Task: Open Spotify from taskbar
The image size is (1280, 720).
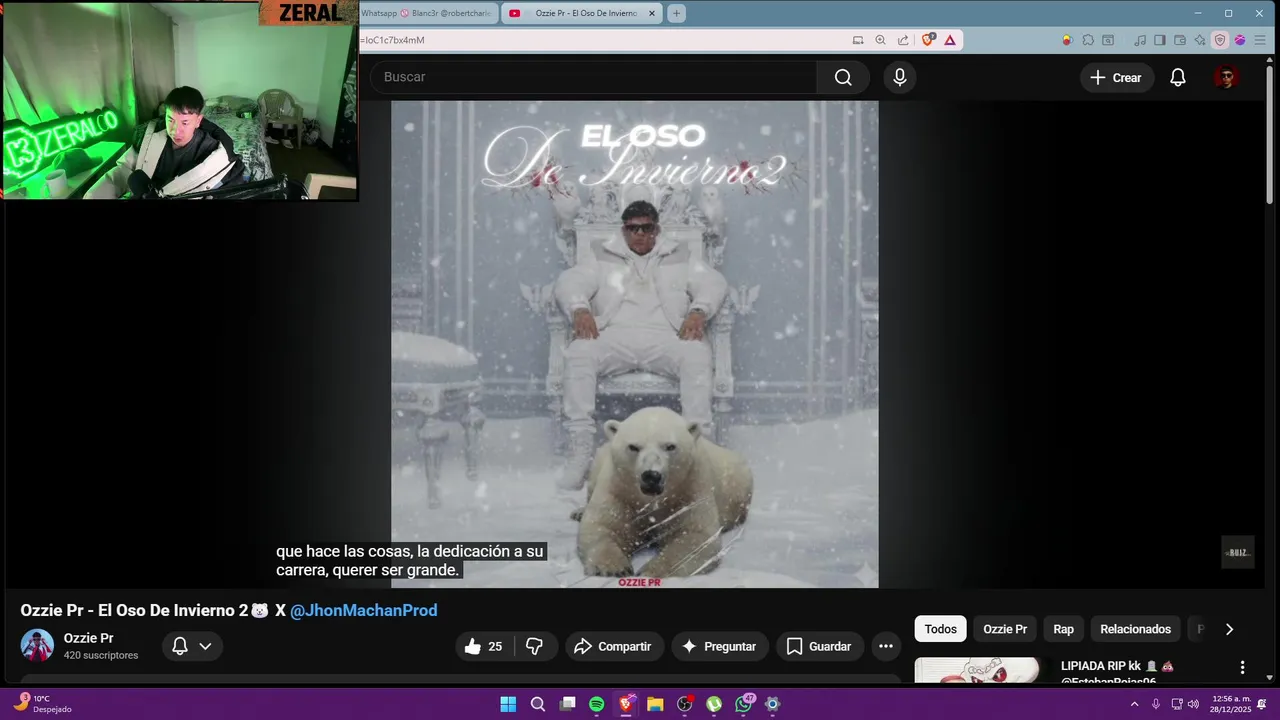Action: (596, 704)
